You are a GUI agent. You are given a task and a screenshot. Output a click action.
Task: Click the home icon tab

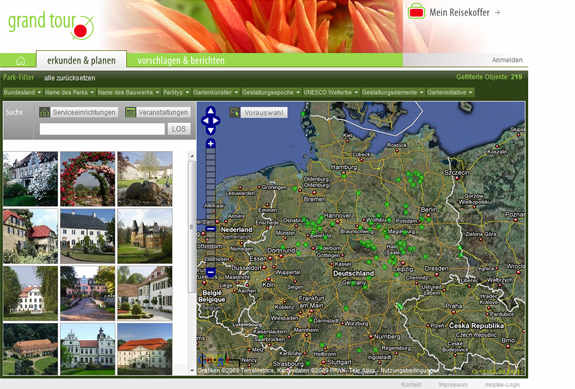coord(21,61)
